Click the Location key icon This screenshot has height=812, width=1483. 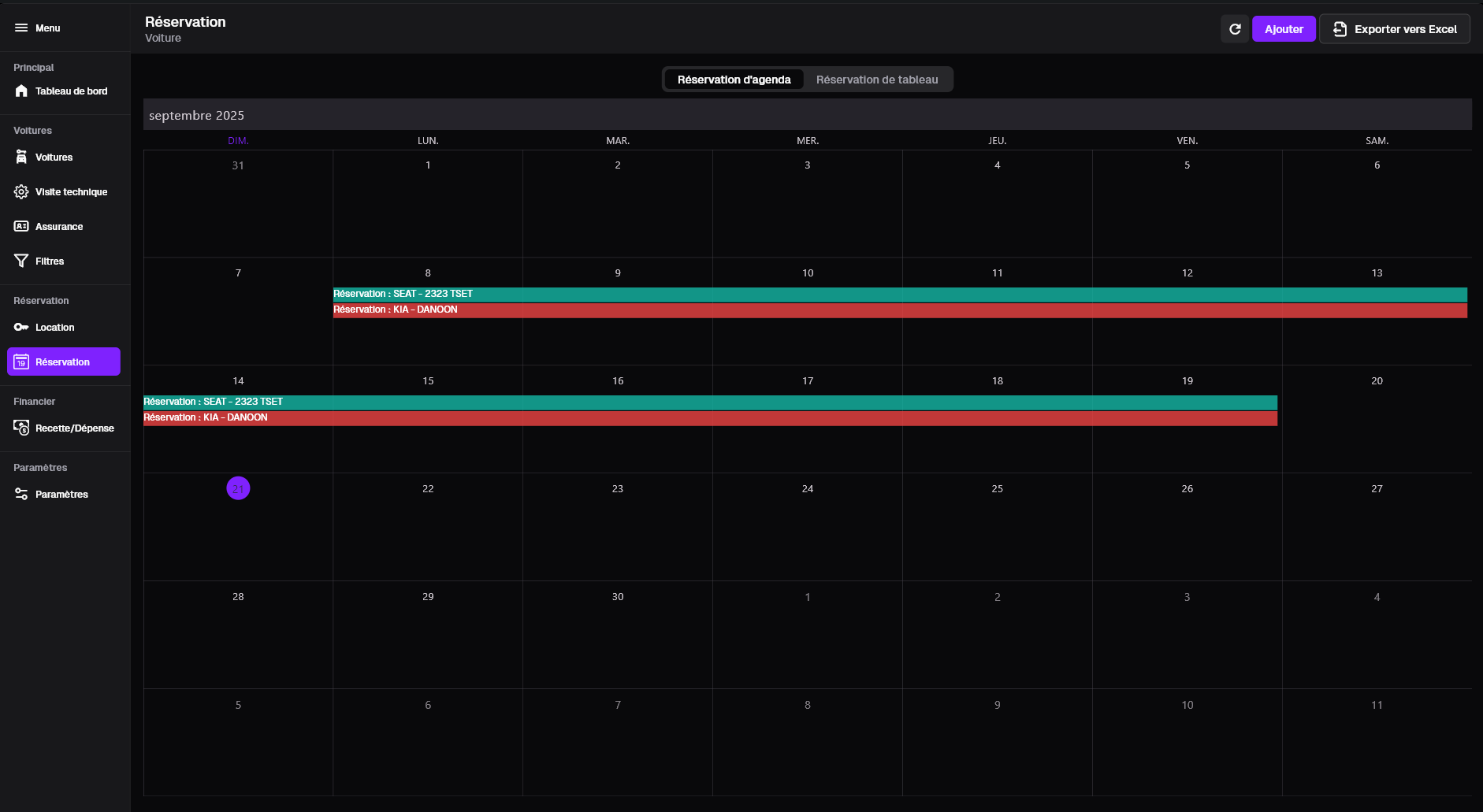[21, 328]
